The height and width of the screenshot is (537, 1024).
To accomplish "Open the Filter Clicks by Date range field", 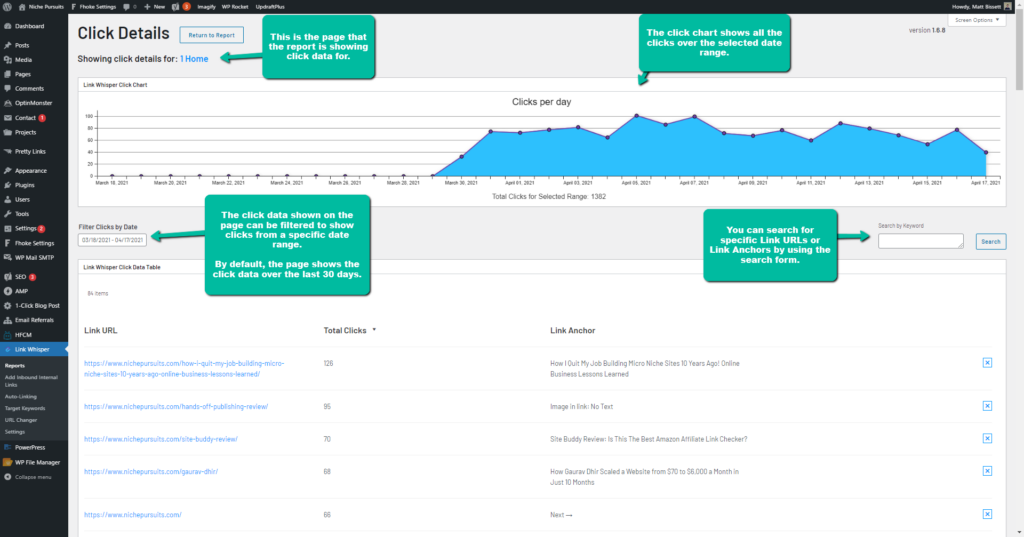I will pyautogui.click(x=112, y=240).
